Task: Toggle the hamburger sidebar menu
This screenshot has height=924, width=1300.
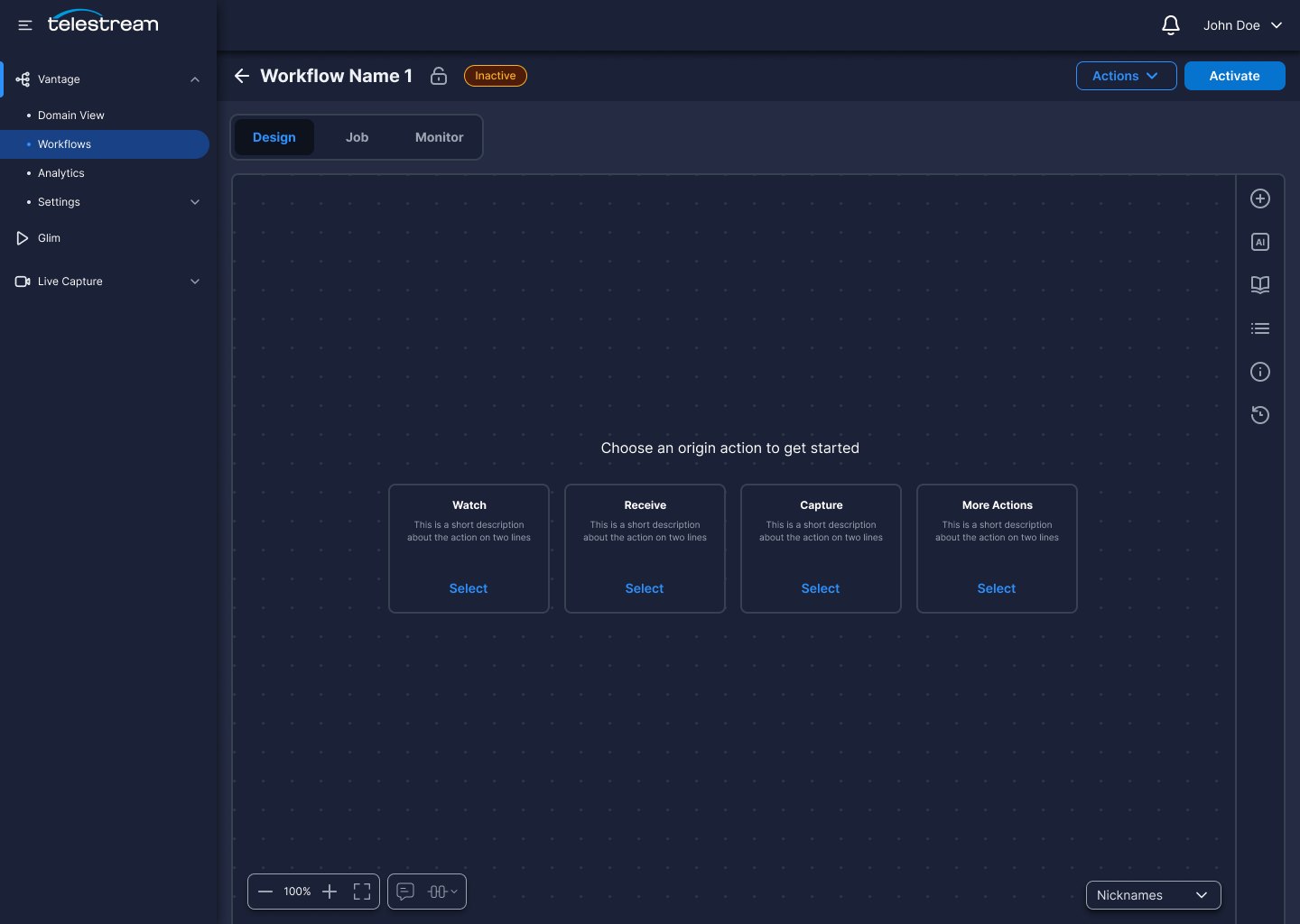Action: click(25, 25)
